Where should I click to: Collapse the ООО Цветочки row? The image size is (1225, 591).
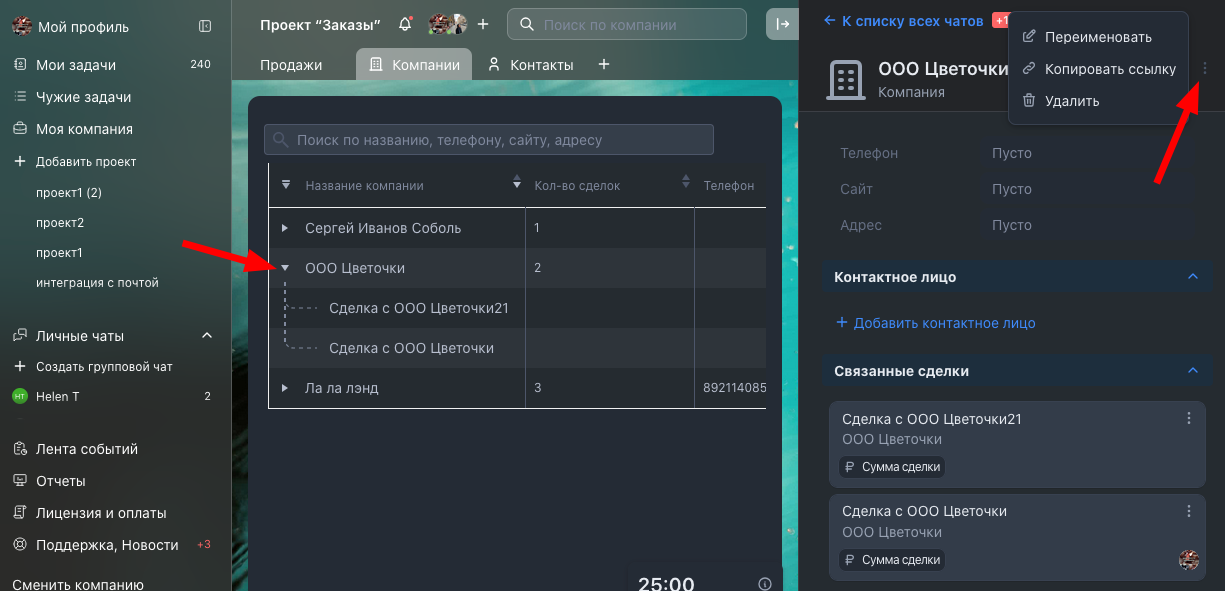click(285, 268)
